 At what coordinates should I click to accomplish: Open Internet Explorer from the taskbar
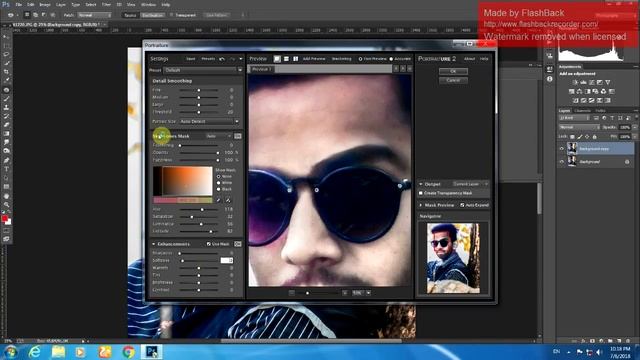35,351
